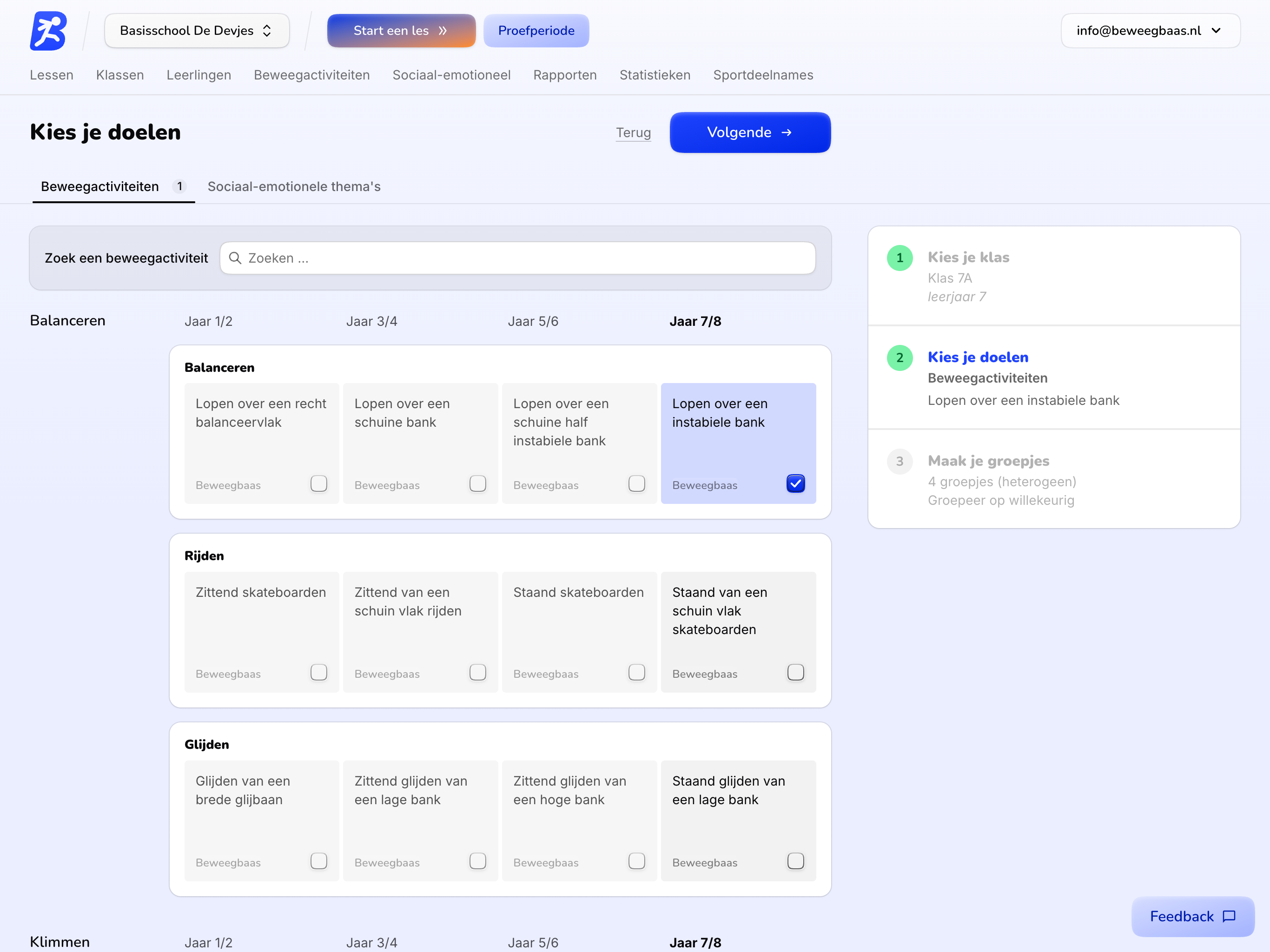Click the step 2 green circle badge
Viewport: 1270px width, 952px height.
tap(900, 358)
